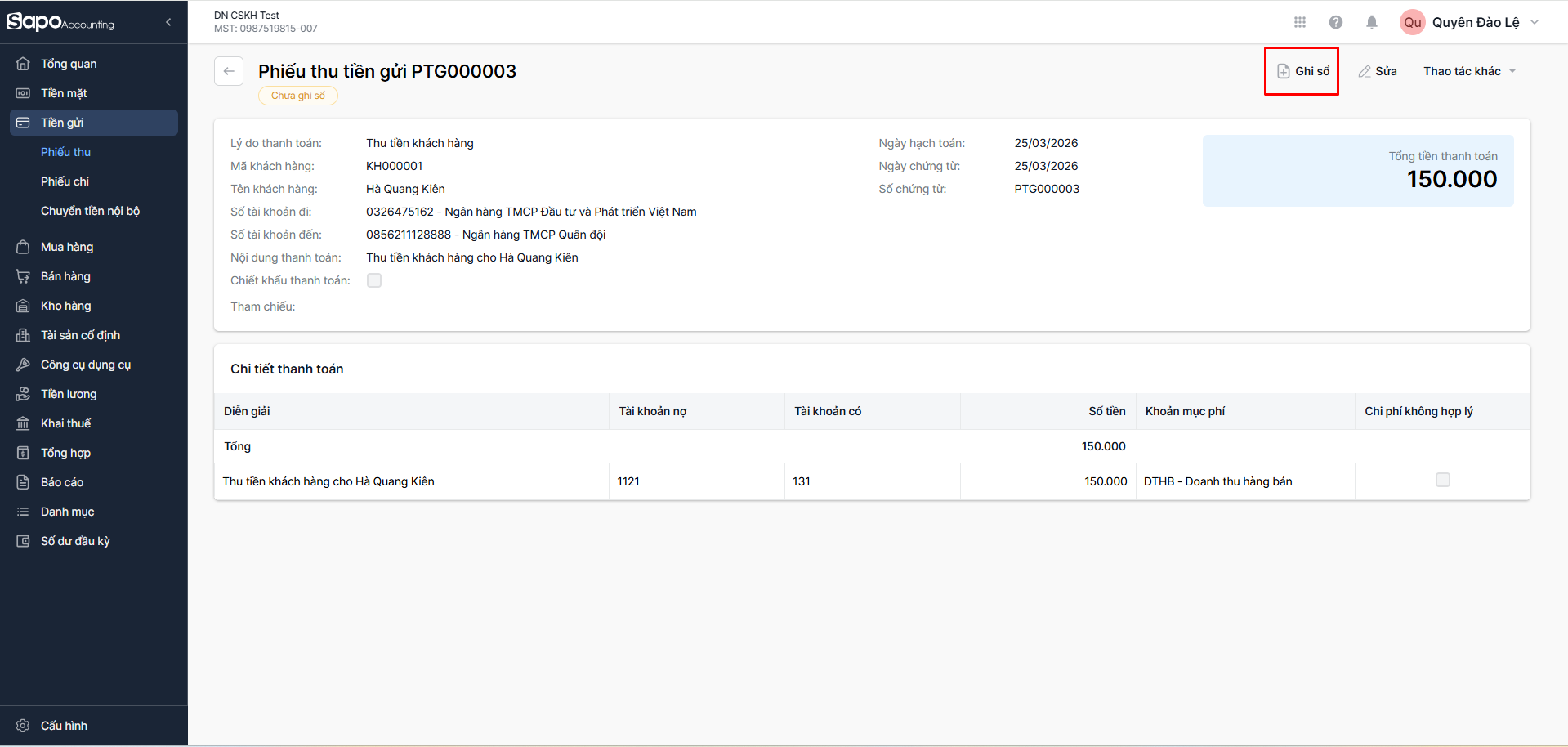1568x747 pixels.
Task: Click the Bán hàng cart icon
Action: pos(23,276)
